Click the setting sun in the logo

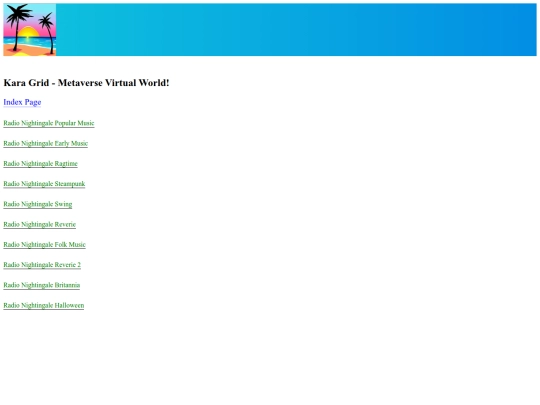click(x=28, y=32)
